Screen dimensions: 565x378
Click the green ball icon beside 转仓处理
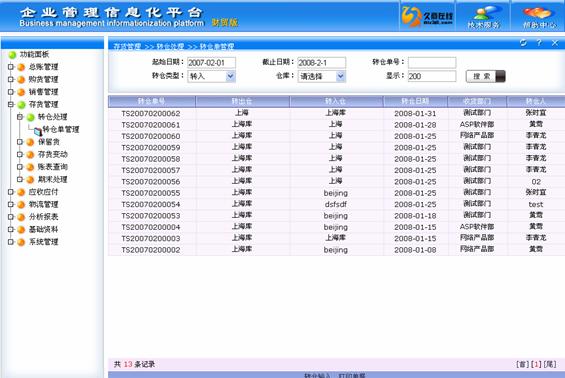point(31,117)
